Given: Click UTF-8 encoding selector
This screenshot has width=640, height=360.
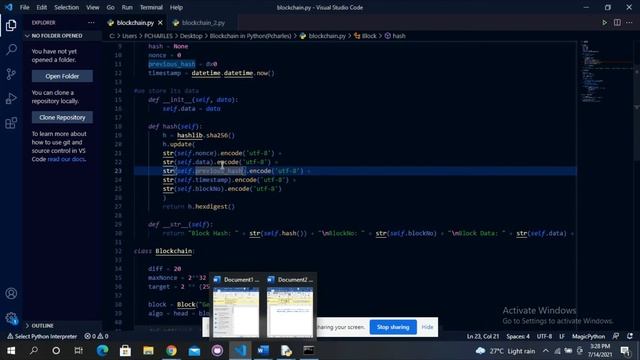Looking at the screenshot, I should [544, 336].
